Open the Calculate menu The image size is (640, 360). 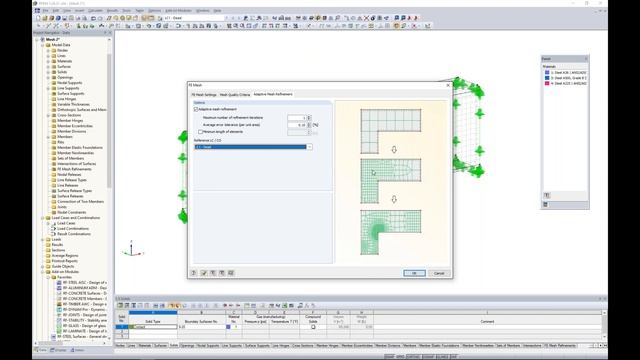pyautogui.click(x=96, y=11)
